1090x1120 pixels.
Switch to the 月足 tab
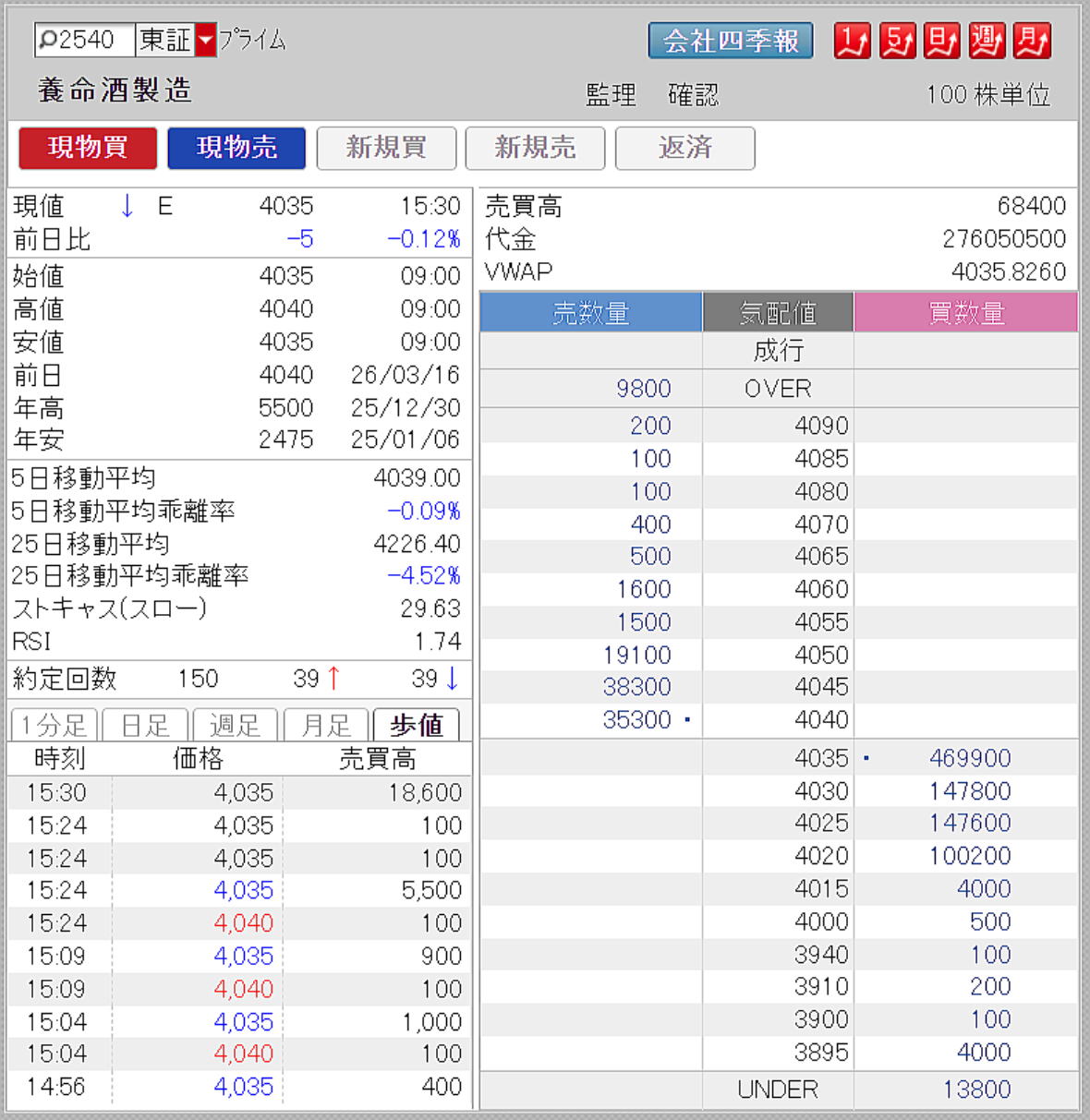pyautogui.click(x=325, y=725)
